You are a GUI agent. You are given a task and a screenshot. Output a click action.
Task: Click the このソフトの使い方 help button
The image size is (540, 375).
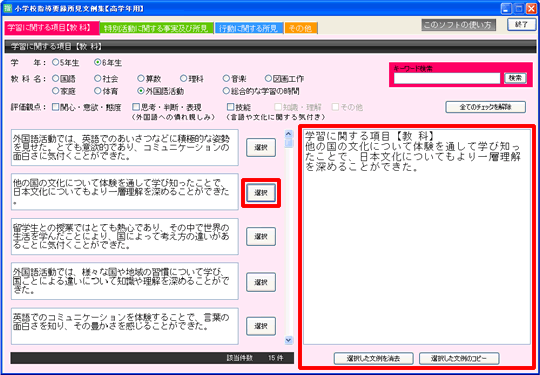click(x=458, y=25)
